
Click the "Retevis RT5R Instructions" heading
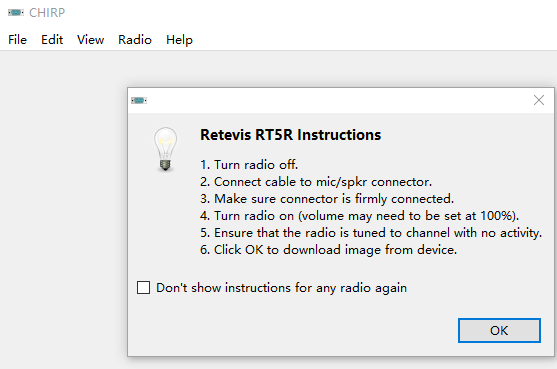(291, 135)
